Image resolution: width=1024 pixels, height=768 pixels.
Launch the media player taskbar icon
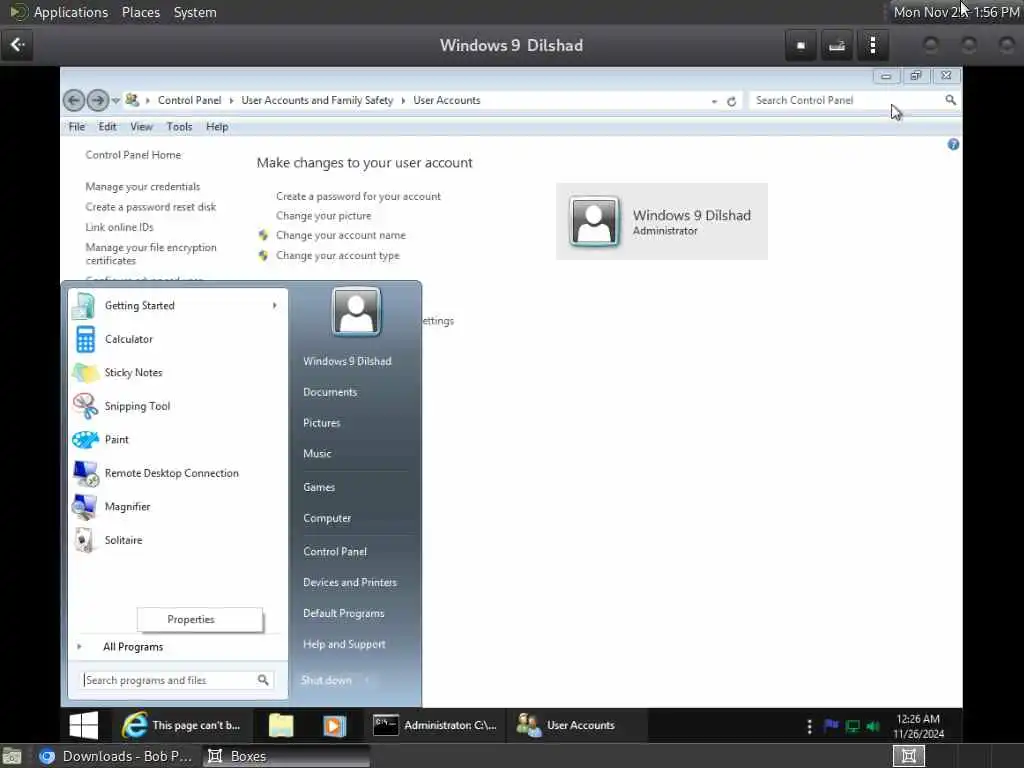(x=334, y=725)
